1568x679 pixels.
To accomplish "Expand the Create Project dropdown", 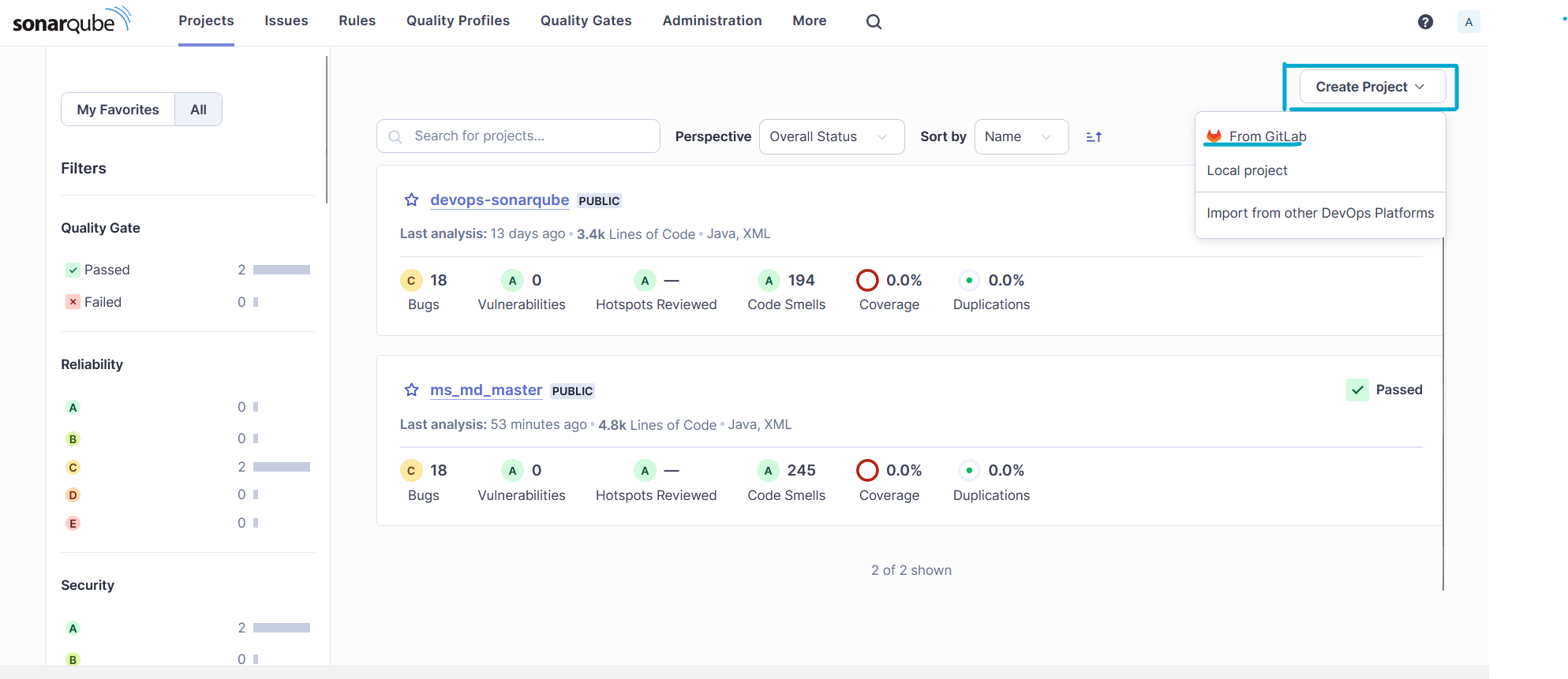I will coord(1372,87).
